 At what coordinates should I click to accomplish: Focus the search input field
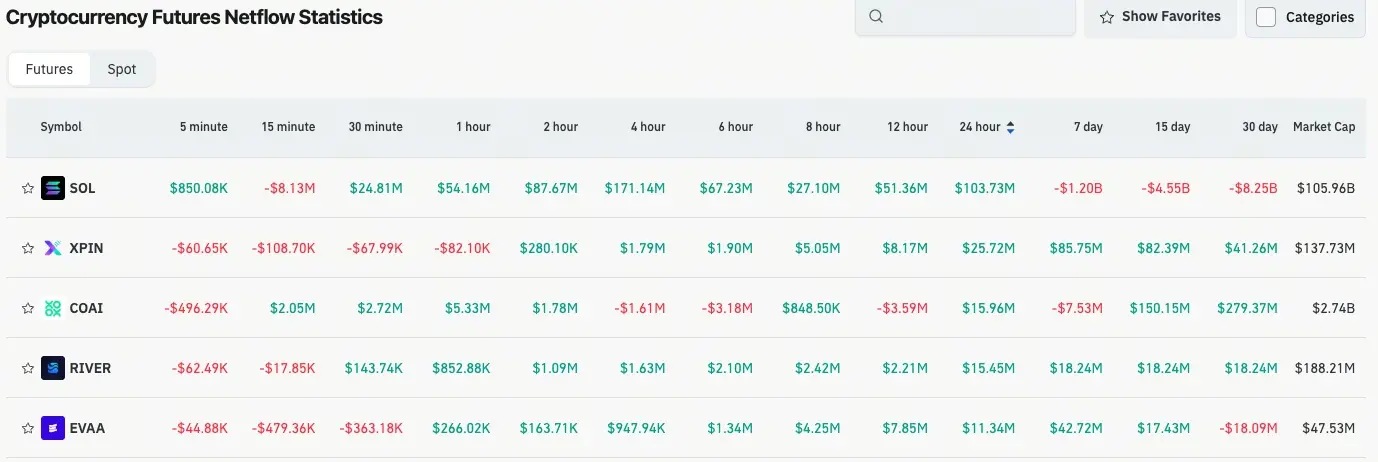965,17
